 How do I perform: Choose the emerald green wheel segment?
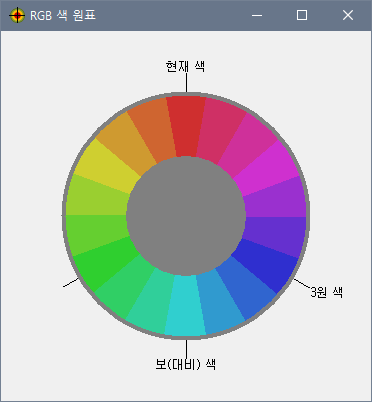tap(126, 286)
